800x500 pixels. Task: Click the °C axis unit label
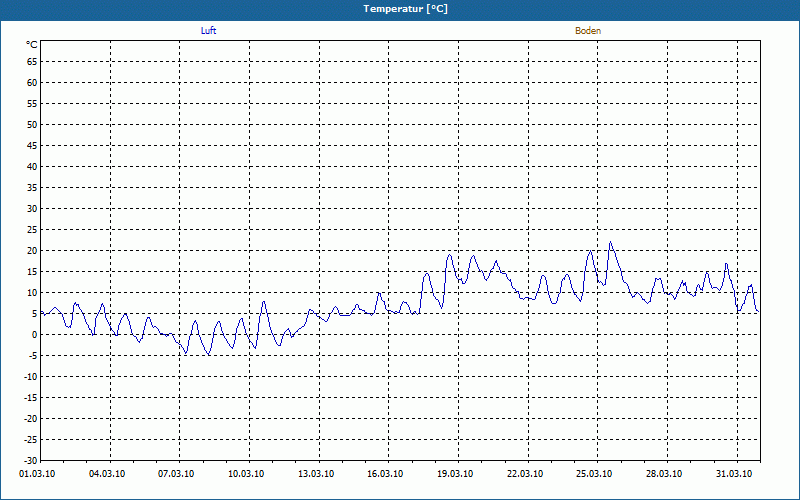point(32,45)
